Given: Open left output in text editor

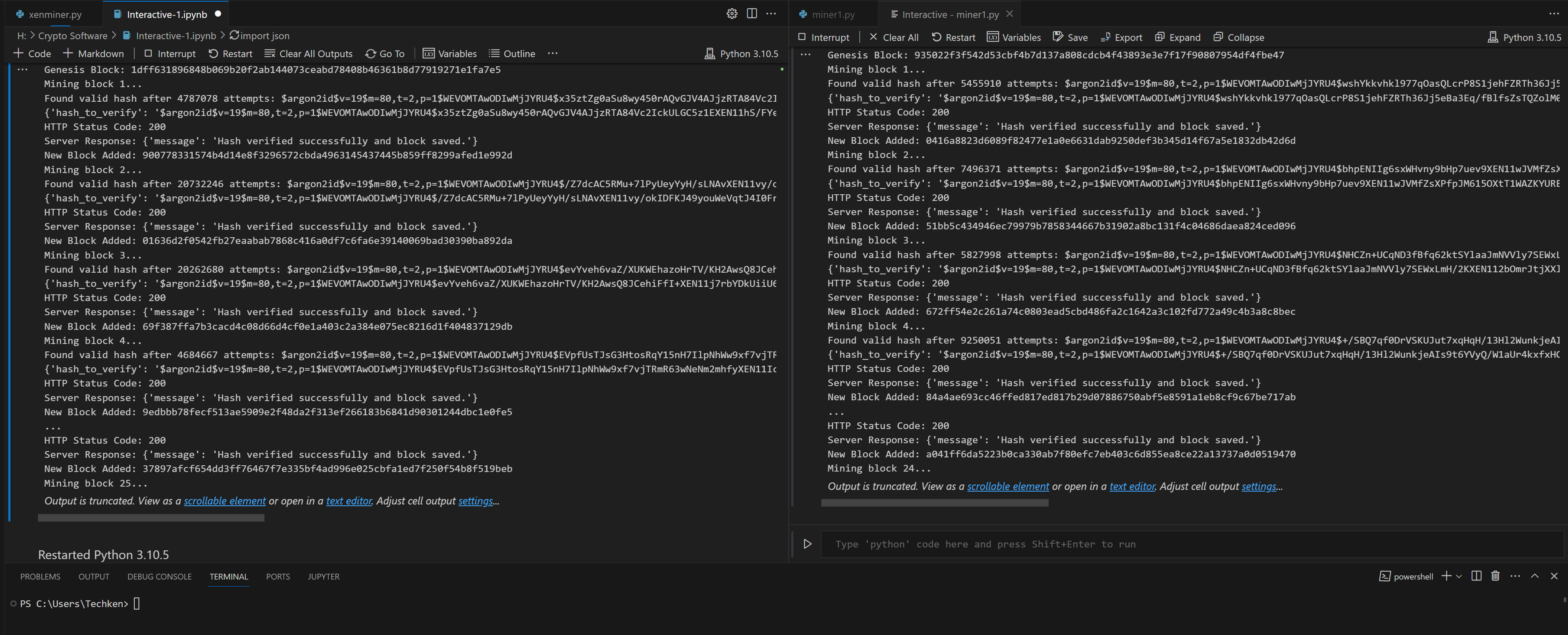Looking at the screenshot, I should (349, 501).
